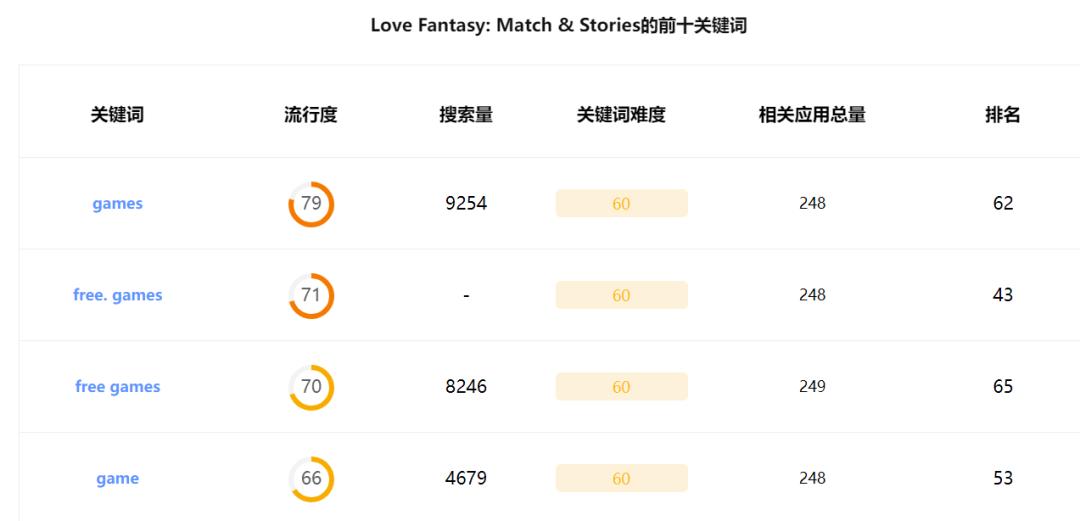This screenshot has width=1080, height=521.
Task: Click the popularity ring showing 66
Action: tap(311, 479)
